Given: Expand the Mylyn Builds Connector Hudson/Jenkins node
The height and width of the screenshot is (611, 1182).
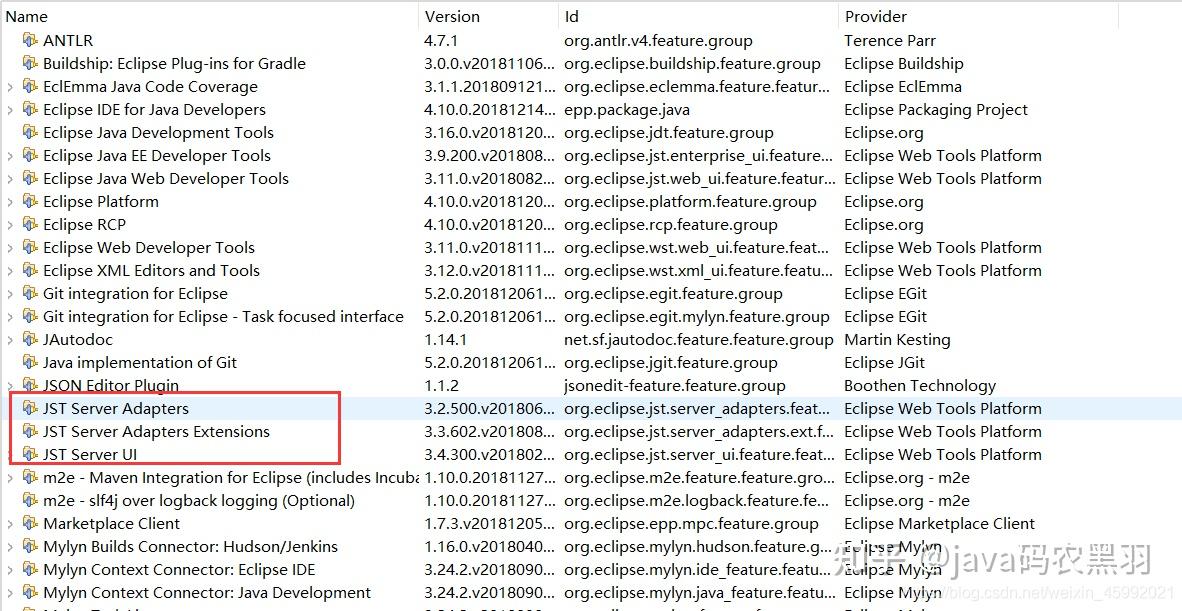Looking at the screenshot, I should (x=10, y=547).
